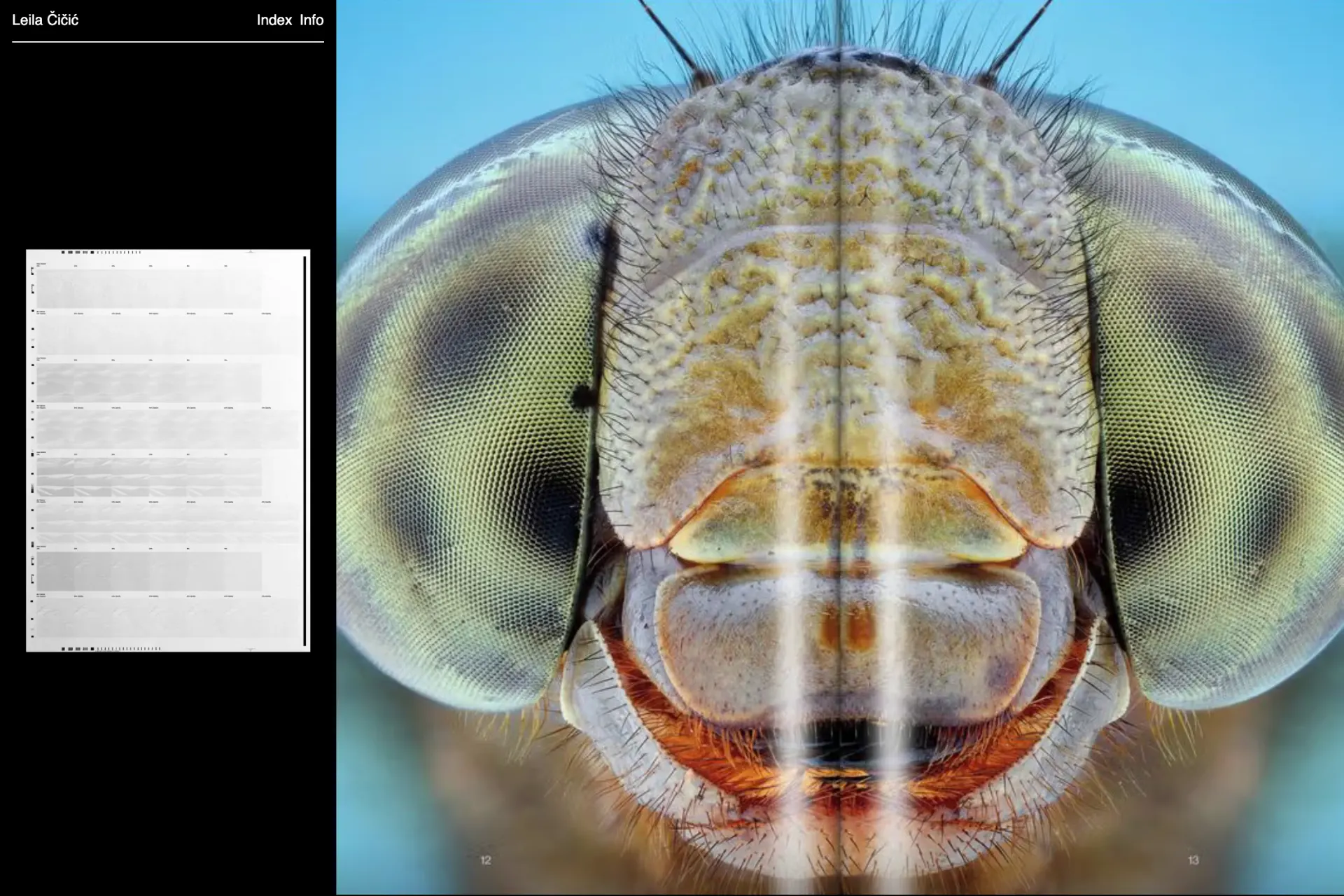Click the bottom registration marks on proof sheet
The width and height of the screenshot is (1344, 896).
tap(112, 649)
